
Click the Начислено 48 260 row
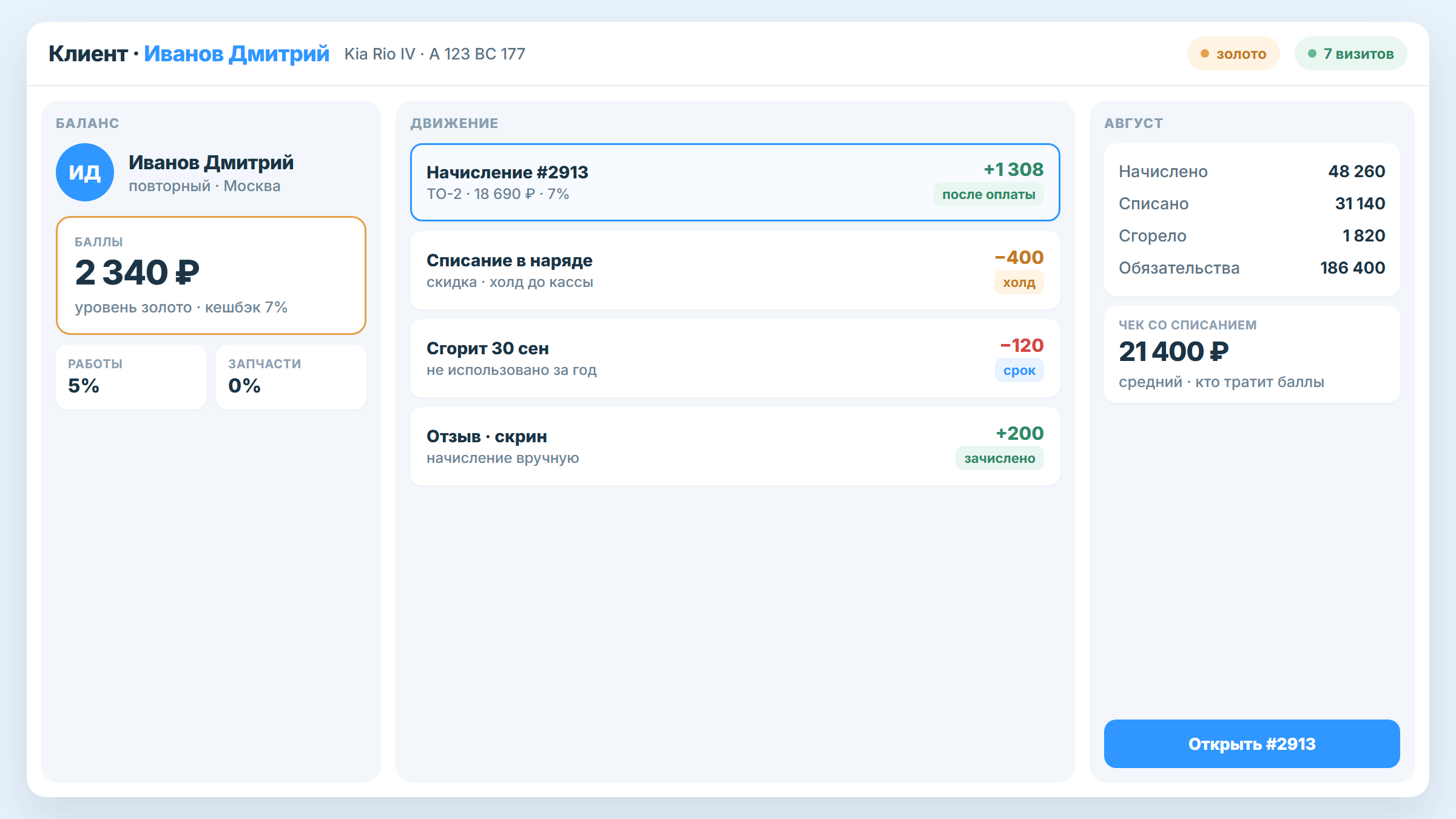[1252, 171]
